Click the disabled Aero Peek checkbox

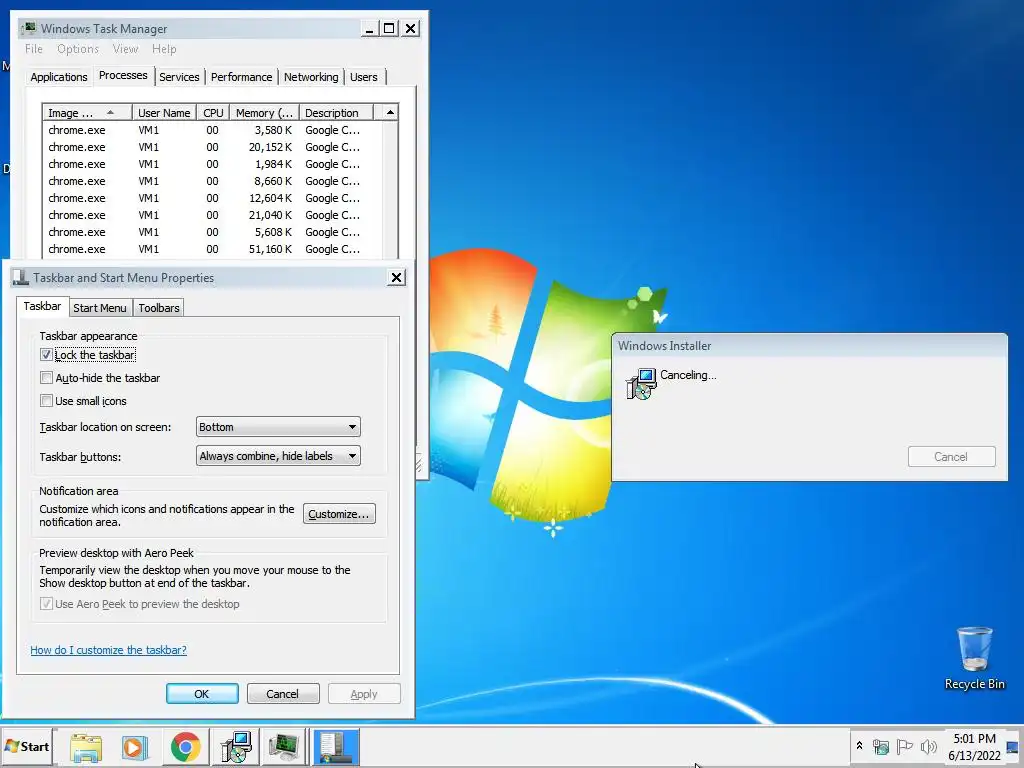click(x=46, y=603)
